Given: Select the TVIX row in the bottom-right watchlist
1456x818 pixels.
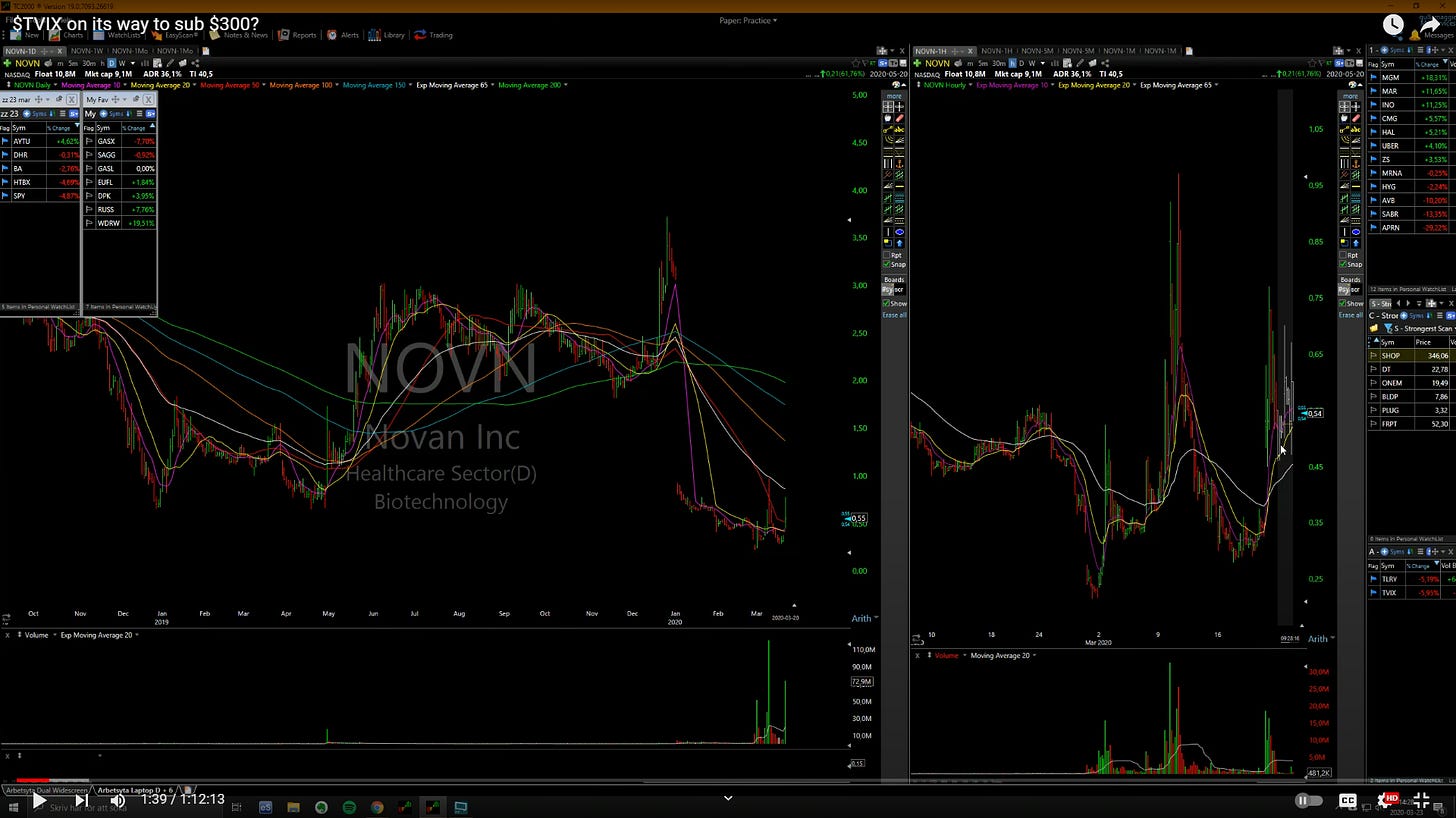Looking at the screenshot, I should click(x=1411, y=592).
